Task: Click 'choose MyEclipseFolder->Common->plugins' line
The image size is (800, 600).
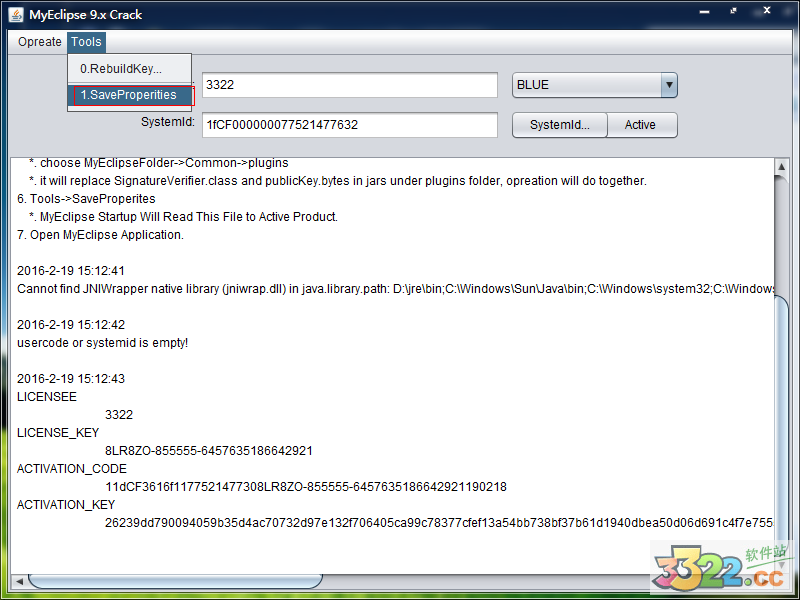Action: (159, 163)
